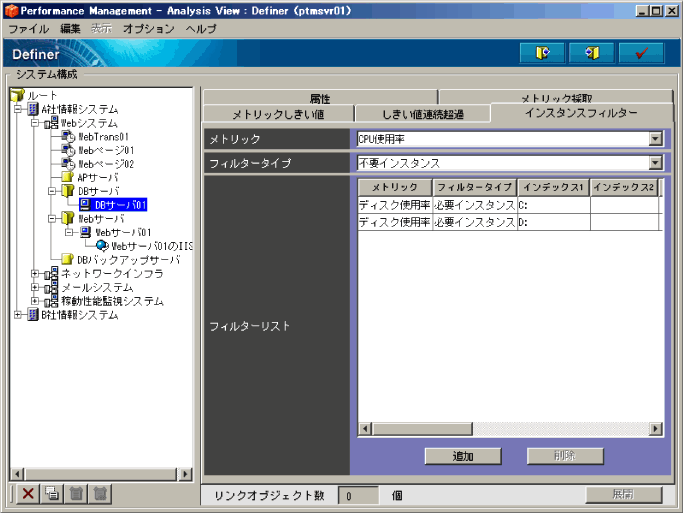Click the Webサーバ01のIIS globe icon
Viewport: 683px width, 513px height.
click(102, 246)
